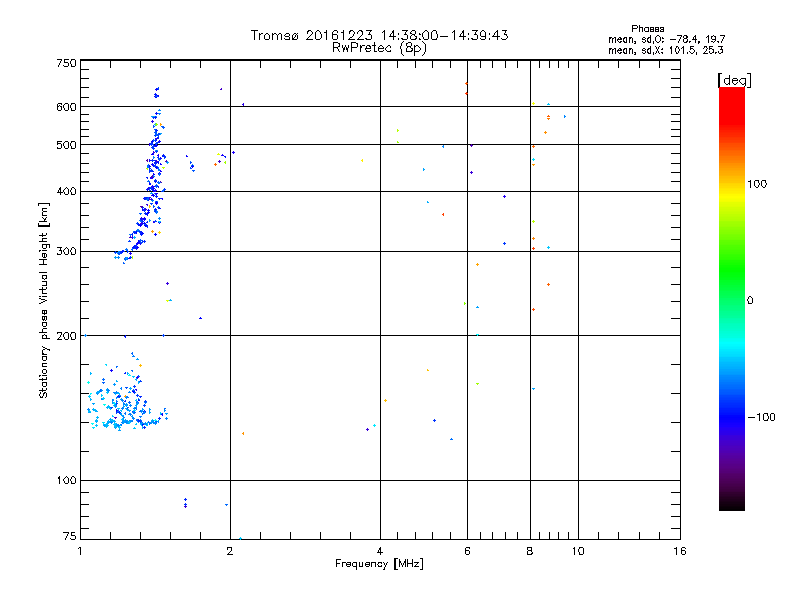Click the black bottom of the colorbar

732,503
